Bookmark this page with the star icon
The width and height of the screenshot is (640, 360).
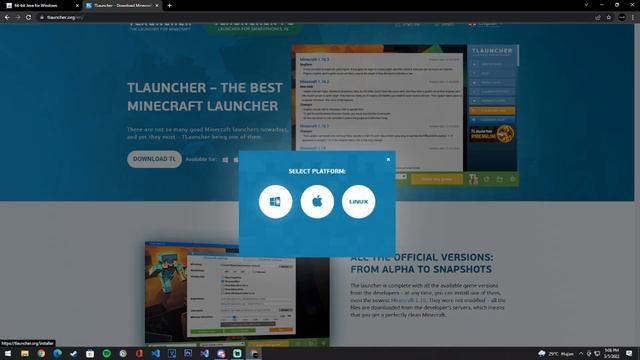pyautogui.click(x=609, y=17)
